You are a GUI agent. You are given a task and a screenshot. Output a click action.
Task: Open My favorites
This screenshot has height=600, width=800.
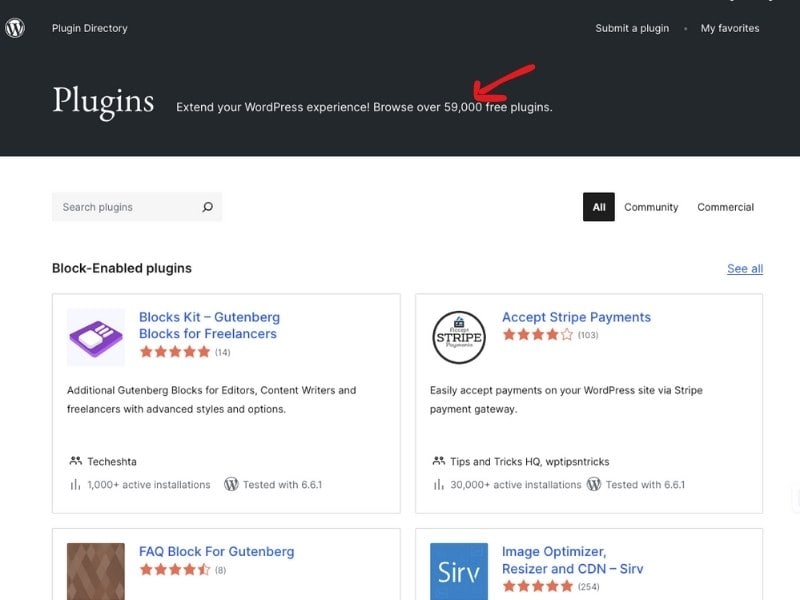(730, 28)
